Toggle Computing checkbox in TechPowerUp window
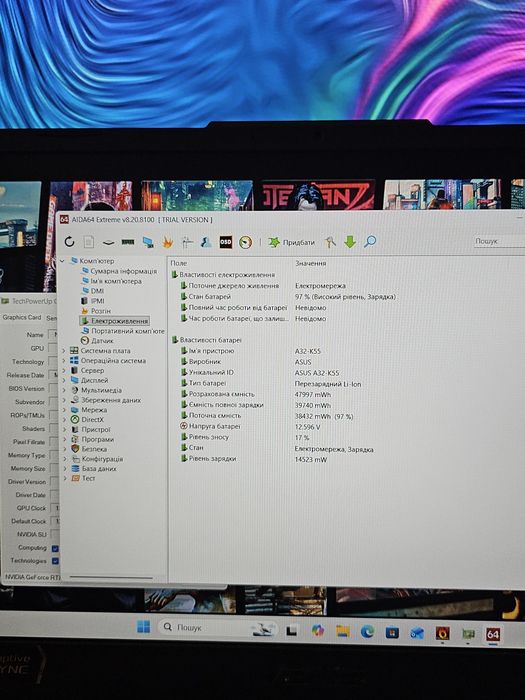 click(x=55, y=548)
